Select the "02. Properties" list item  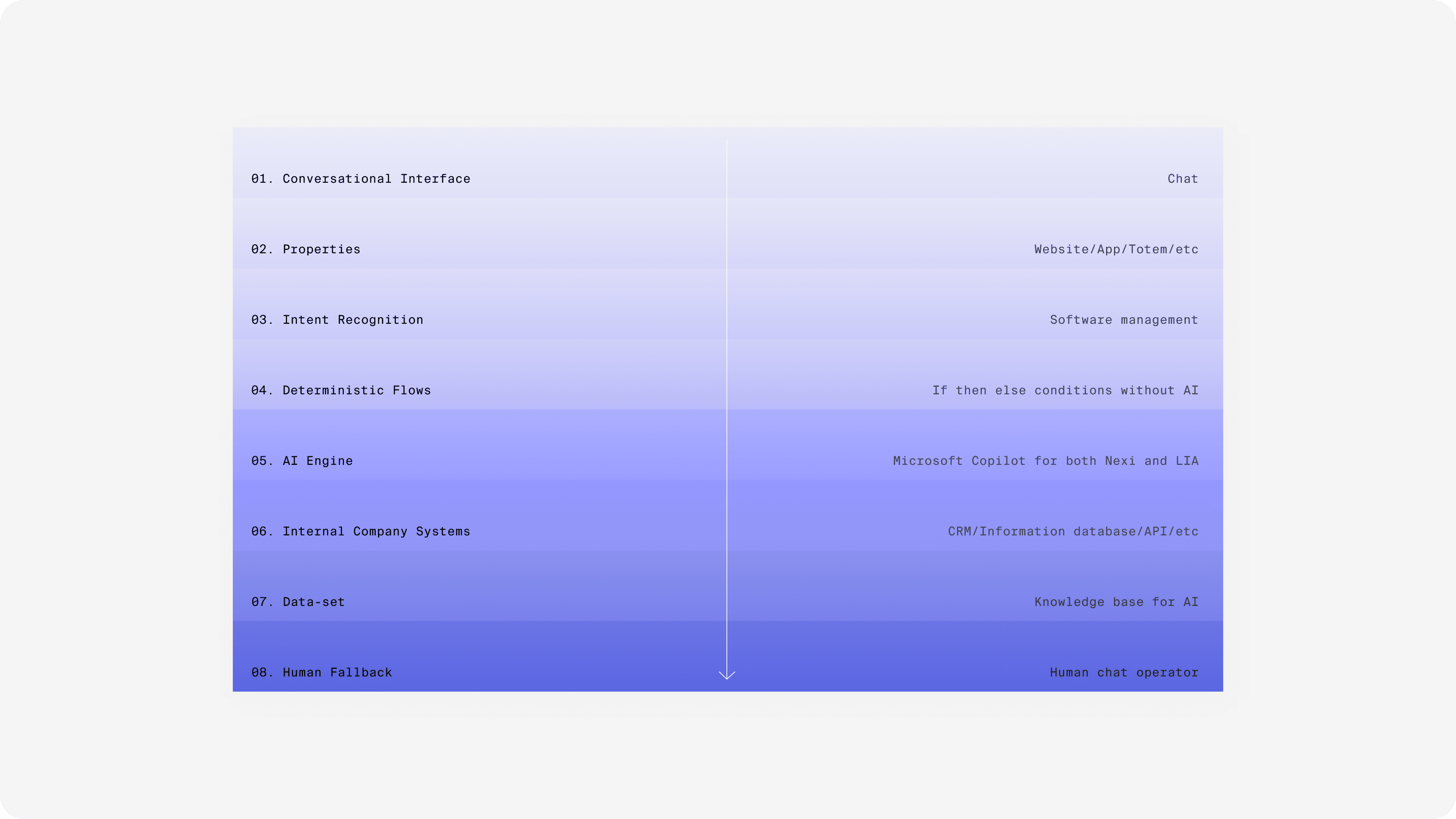305,249
